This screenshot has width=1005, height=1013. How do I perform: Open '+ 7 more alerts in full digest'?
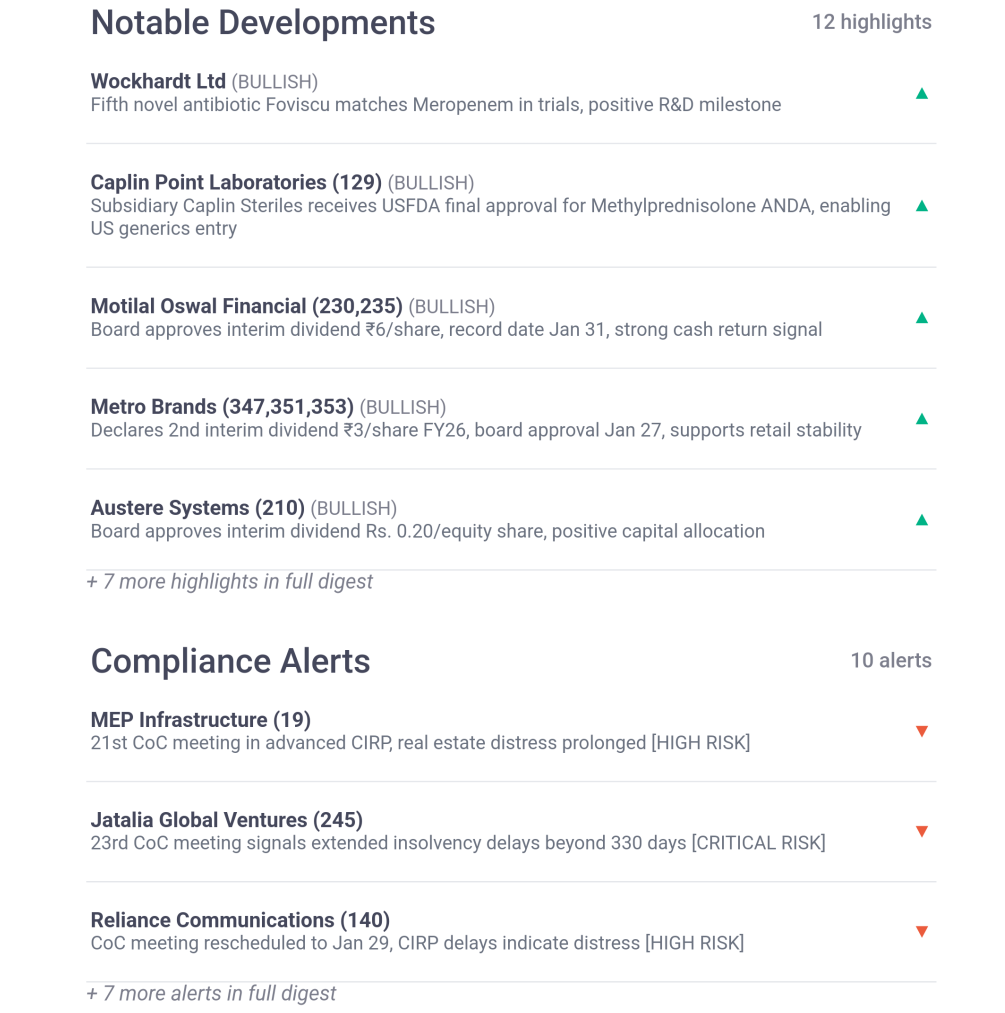211,993
